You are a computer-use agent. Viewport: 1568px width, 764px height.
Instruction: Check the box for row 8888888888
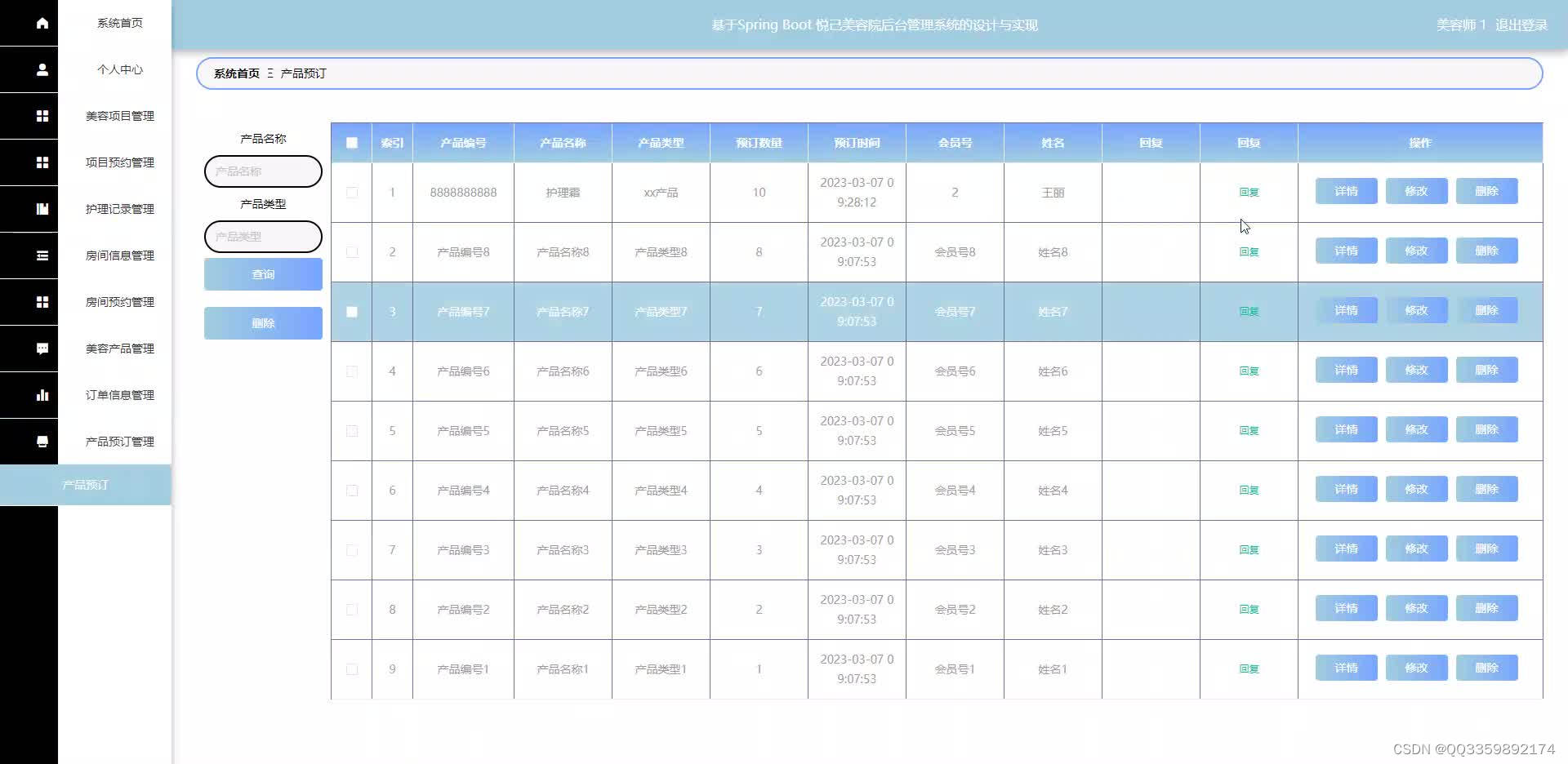point(352,193)
